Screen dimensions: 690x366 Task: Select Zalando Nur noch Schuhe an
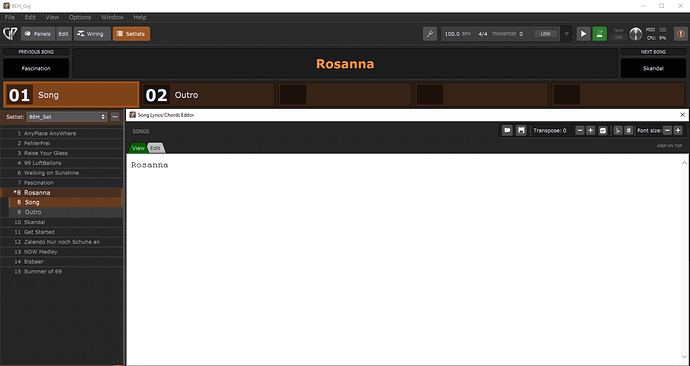click(62, 242)
